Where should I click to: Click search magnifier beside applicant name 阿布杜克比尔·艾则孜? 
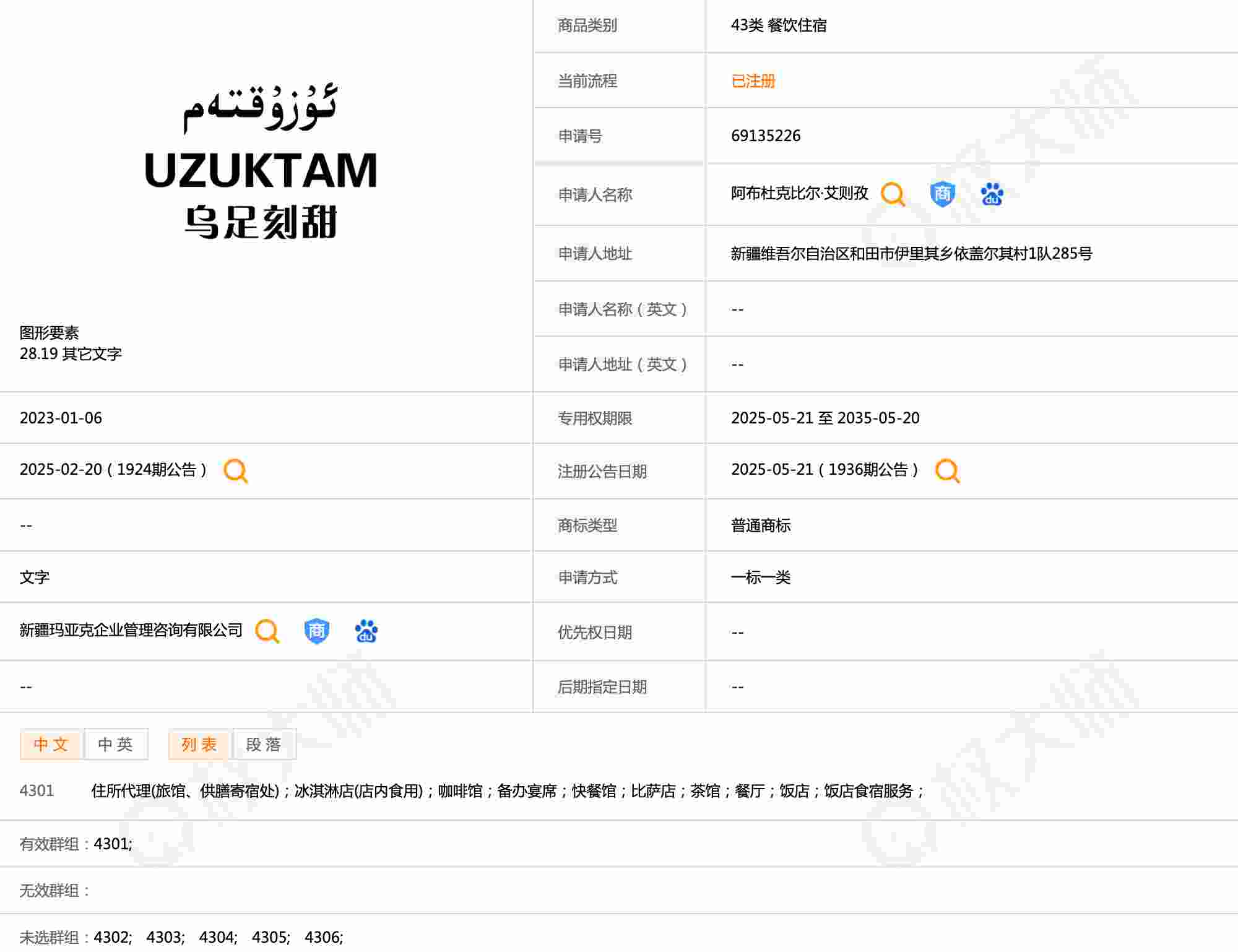click(x=893, y=194)
